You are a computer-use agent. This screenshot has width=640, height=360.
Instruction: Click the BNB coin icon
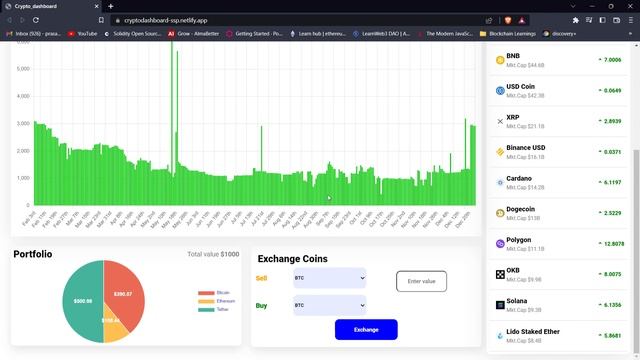(x=500, y=60)
